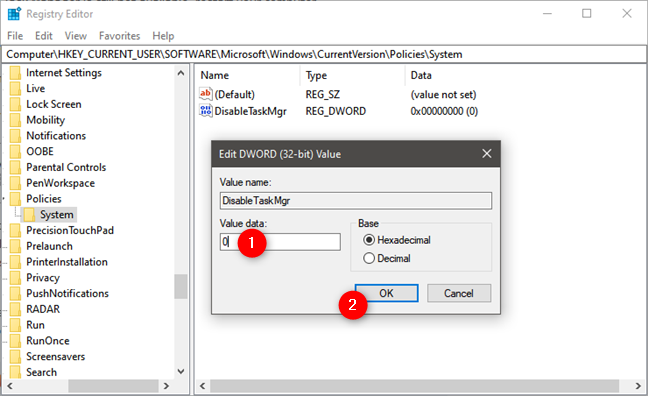Click the DisableTaskMgr DWORD value icon
This screenshot has height=396, width=648.
pos(205,110)
